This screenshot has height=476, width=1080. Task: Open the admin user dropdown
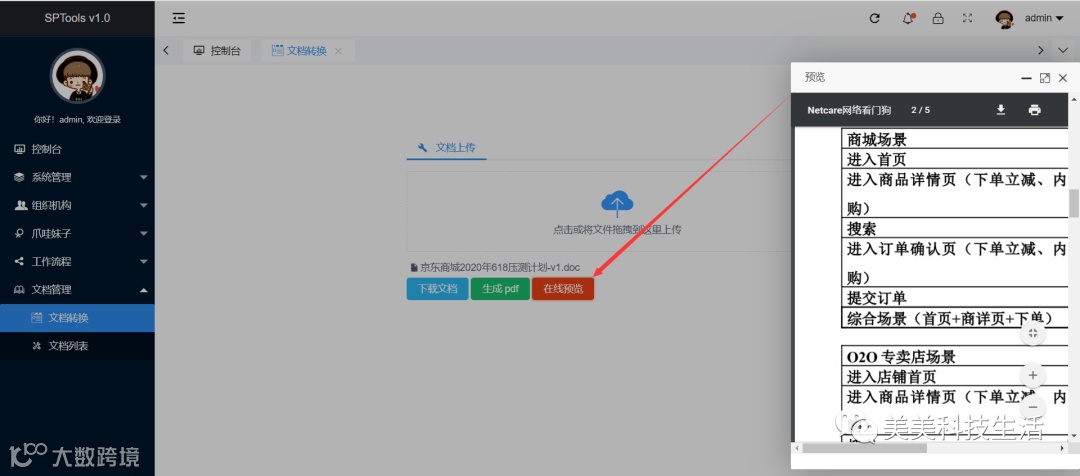point(1043,19)
